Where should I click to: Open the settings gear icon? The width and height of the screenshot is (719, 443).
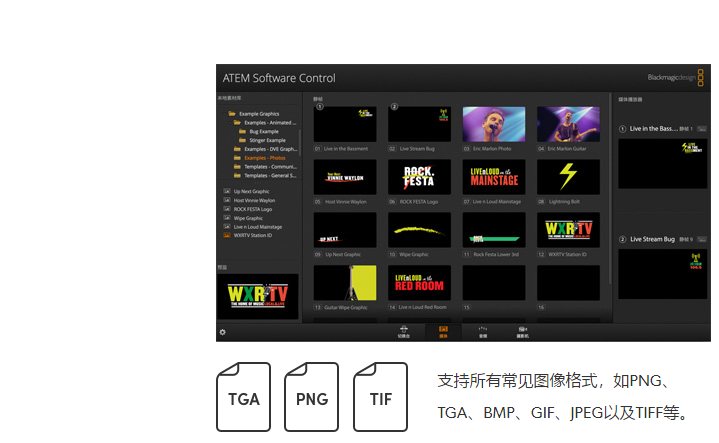point(223,332)
